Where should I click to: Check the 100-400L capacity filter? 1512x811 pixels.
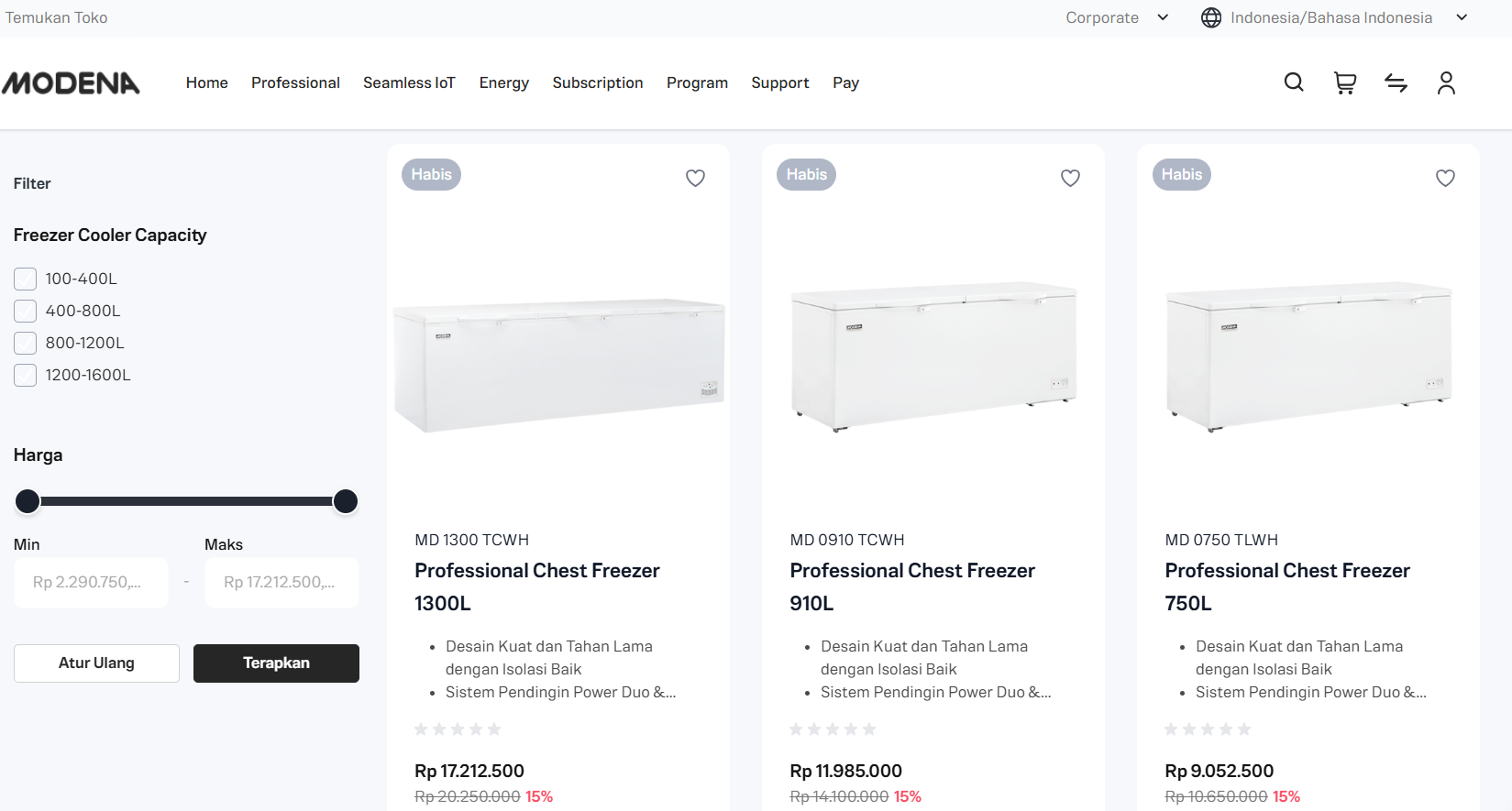tap(26, 279)
